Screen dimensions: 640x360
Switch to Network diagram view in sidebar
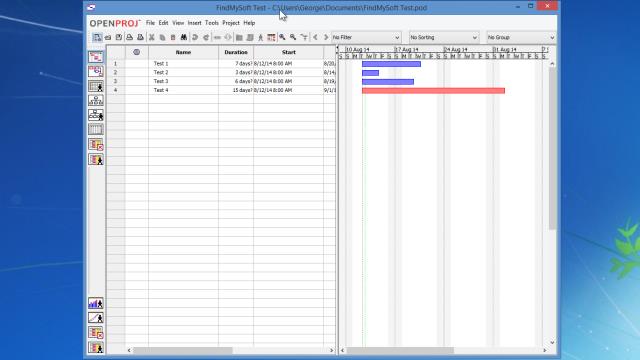pos(96,71)
